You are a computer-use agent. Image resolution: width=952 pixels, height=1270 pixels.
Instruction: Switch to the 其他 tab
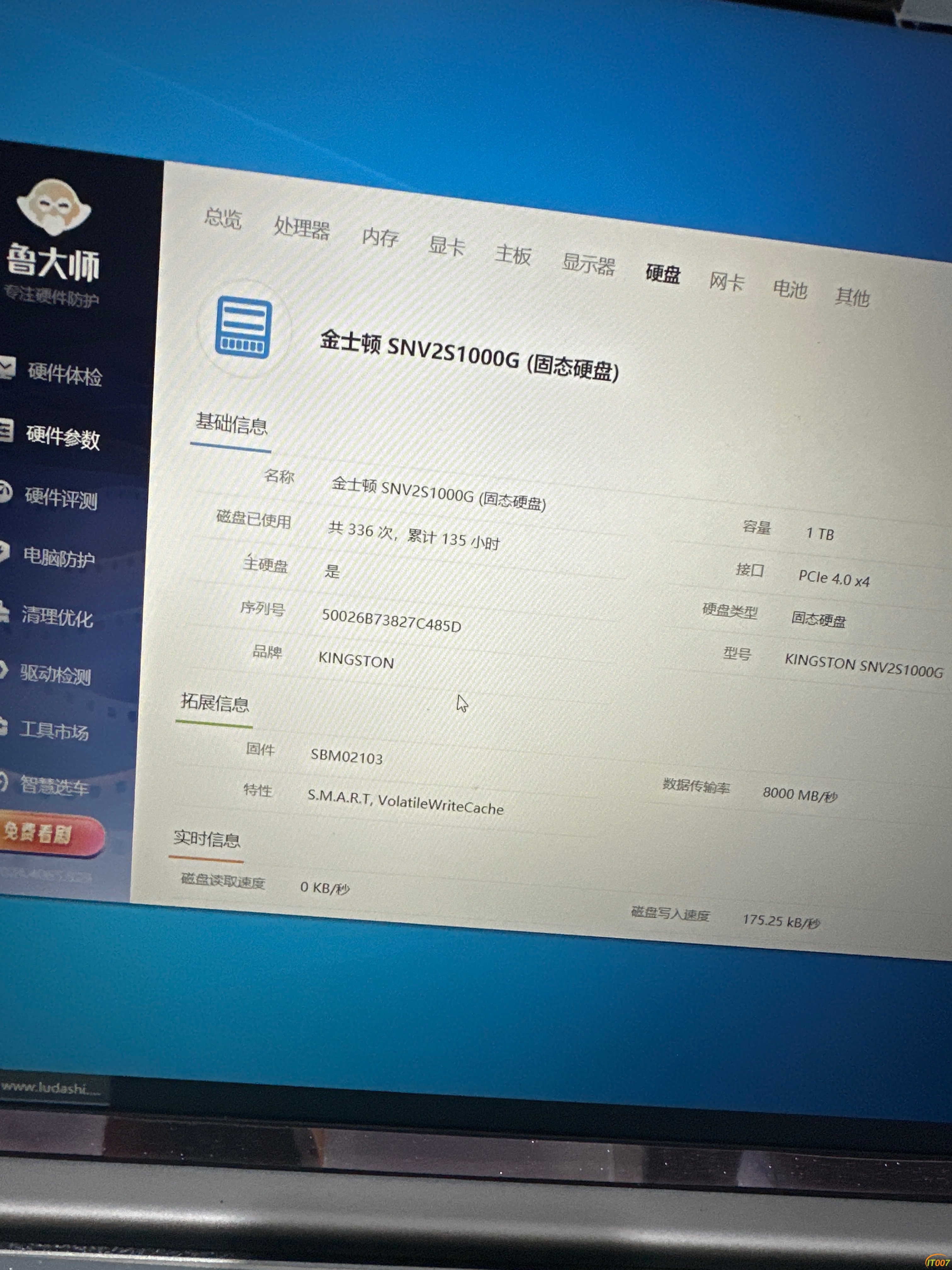coord(852,297)
